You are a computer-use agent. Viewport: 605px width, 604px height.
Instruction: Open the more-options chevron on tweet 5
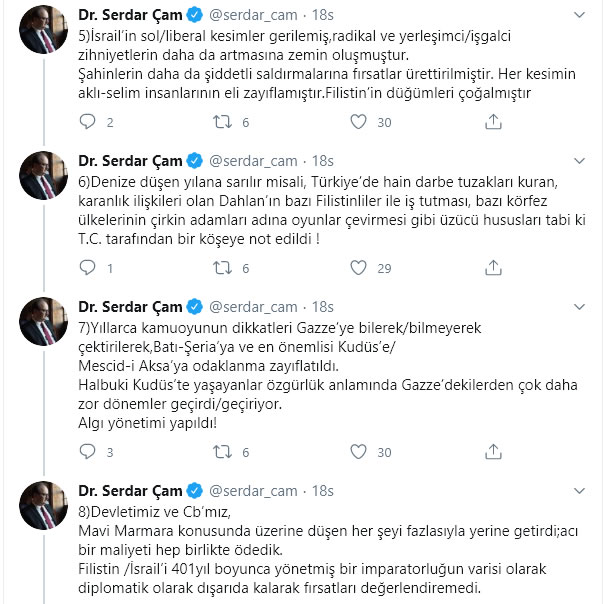pos(582,15)
